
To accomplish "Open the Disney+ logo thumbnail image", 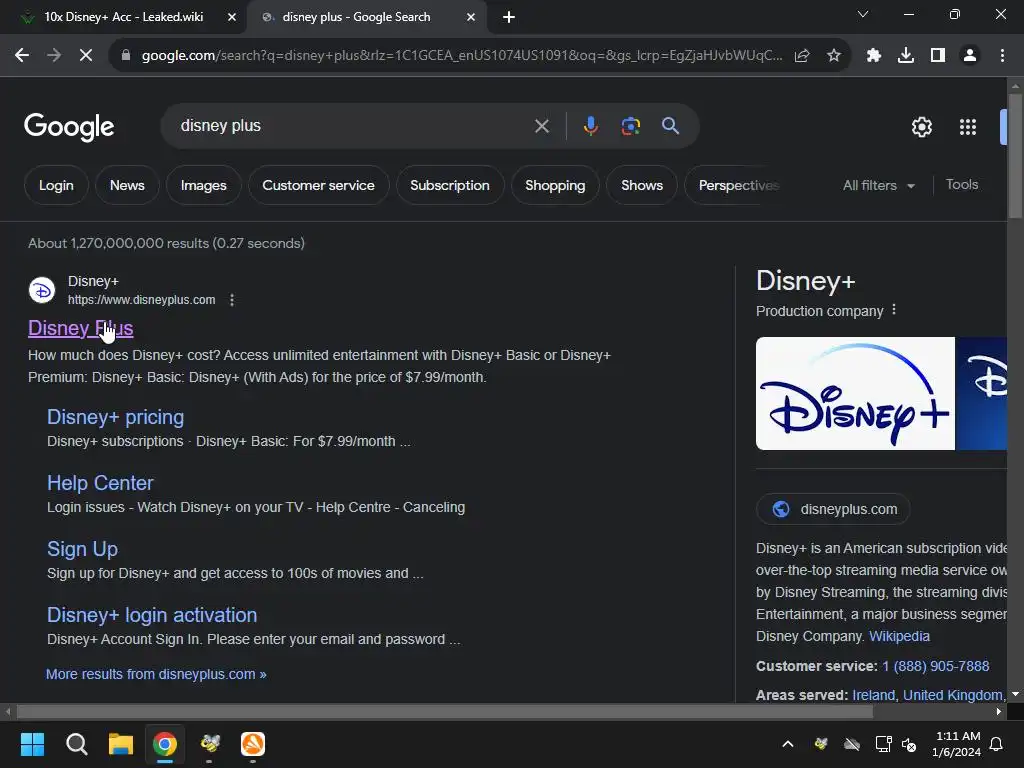I will 855,393.
